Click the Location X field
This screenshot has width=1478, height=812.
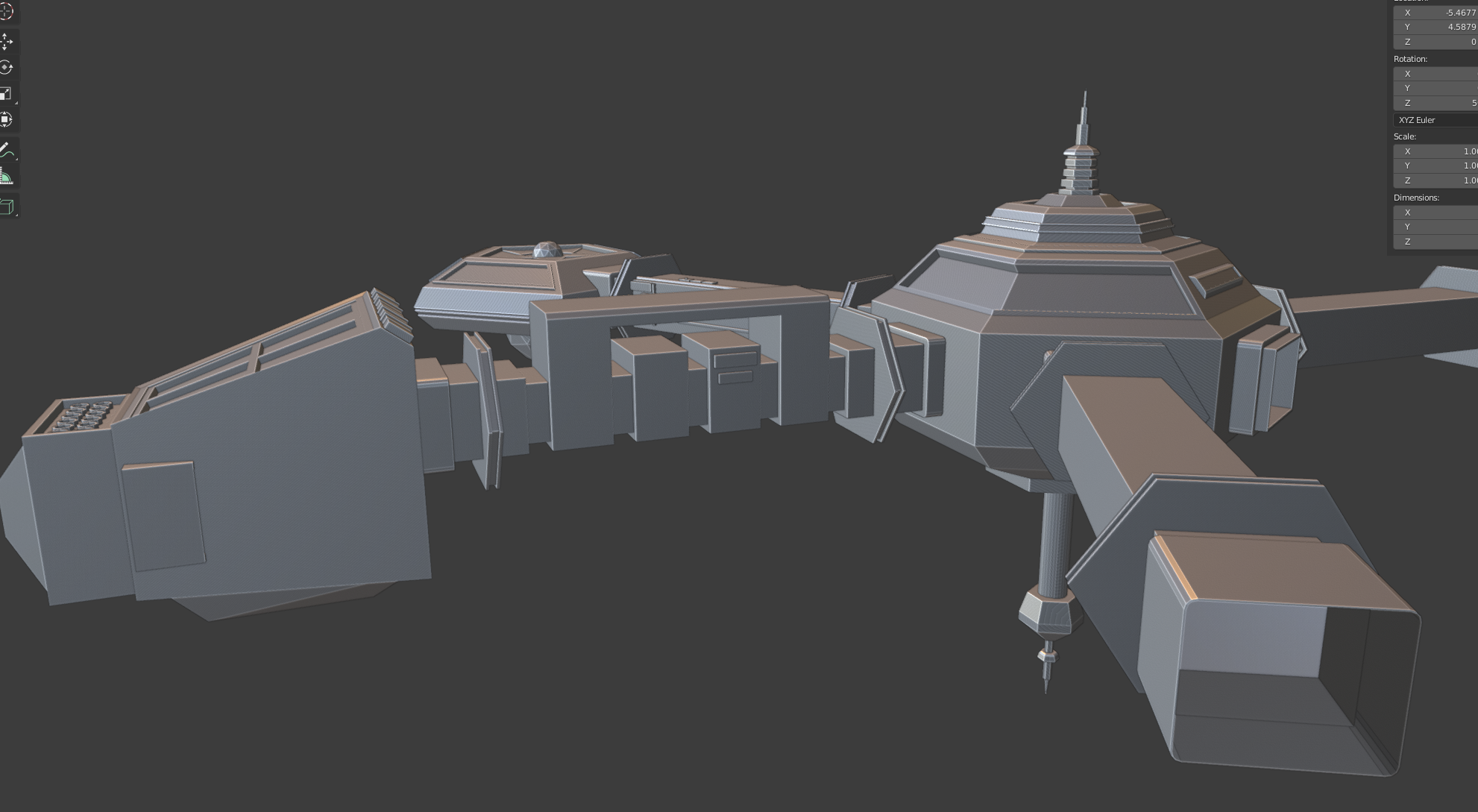[x=1436, y=13]
